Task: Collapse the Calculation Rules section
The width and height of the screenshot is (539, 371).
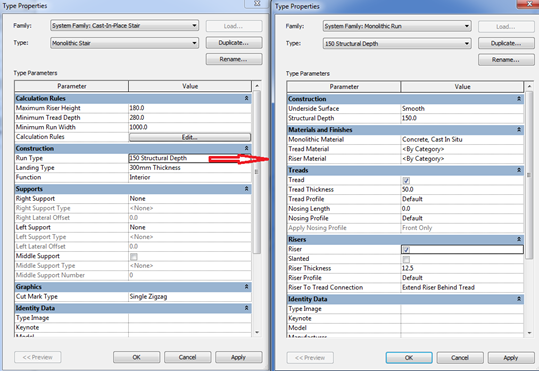Action: (x=246, y=98)
